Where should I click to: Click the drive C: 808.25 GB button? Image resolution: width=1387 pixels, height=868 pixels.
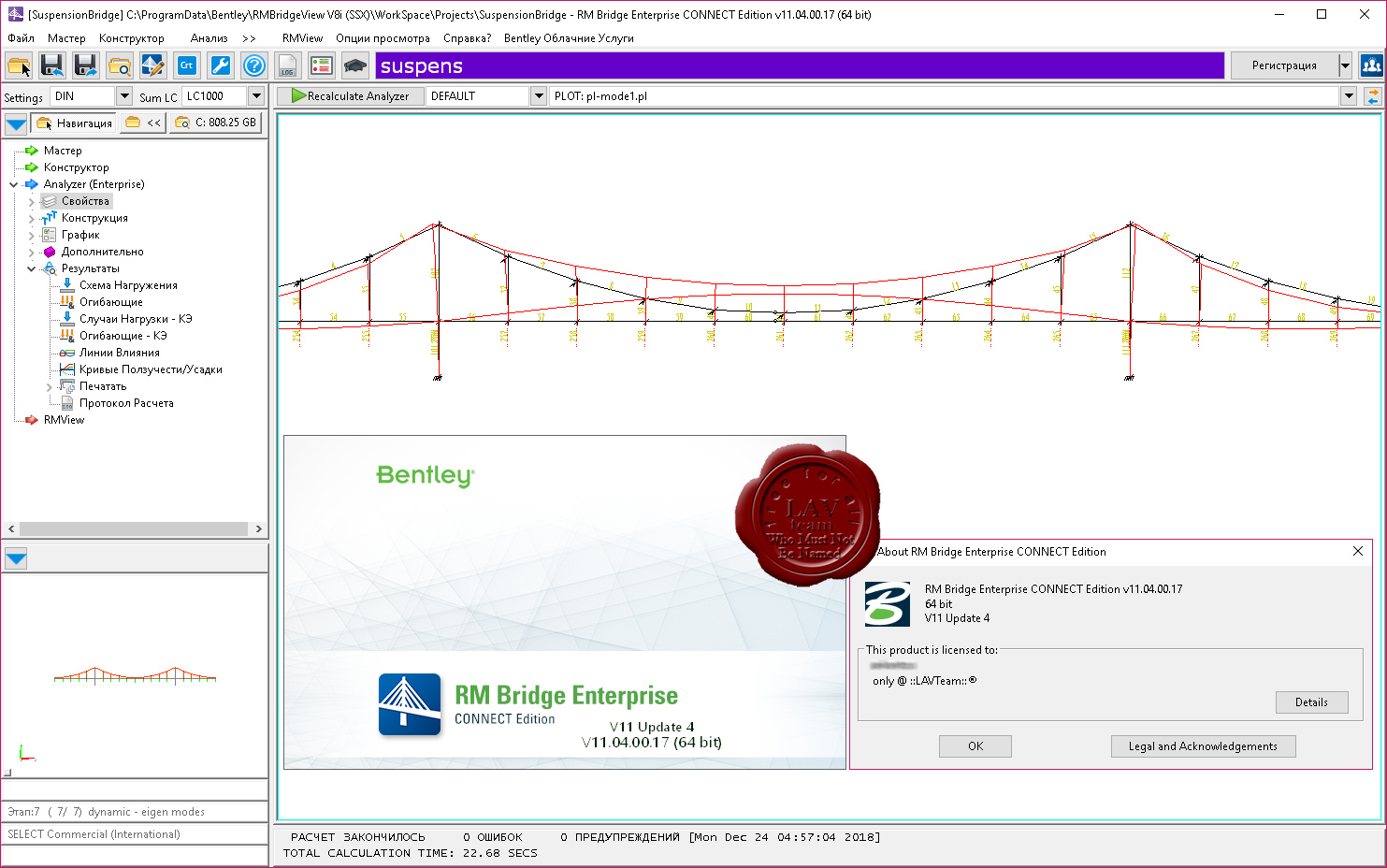tap(215, 123)
